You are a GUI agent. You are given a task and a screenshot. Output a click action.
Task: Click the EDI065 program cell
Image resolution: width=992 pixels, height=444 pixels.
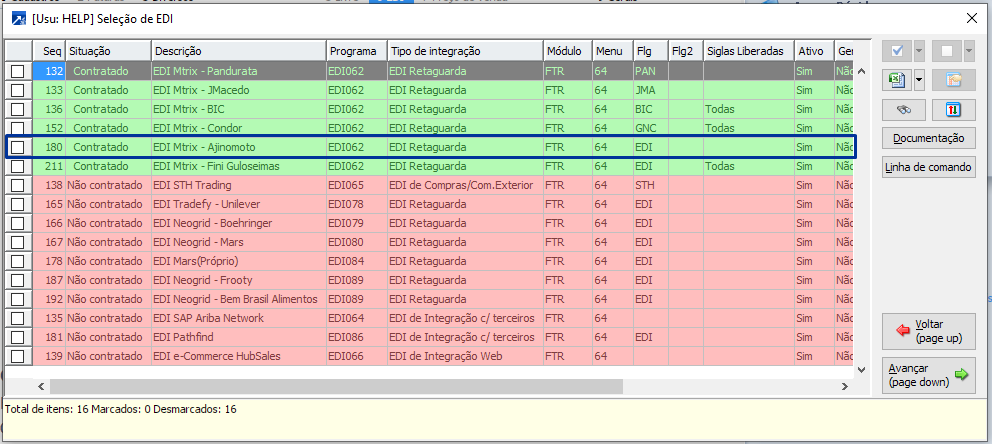point(357,185)
